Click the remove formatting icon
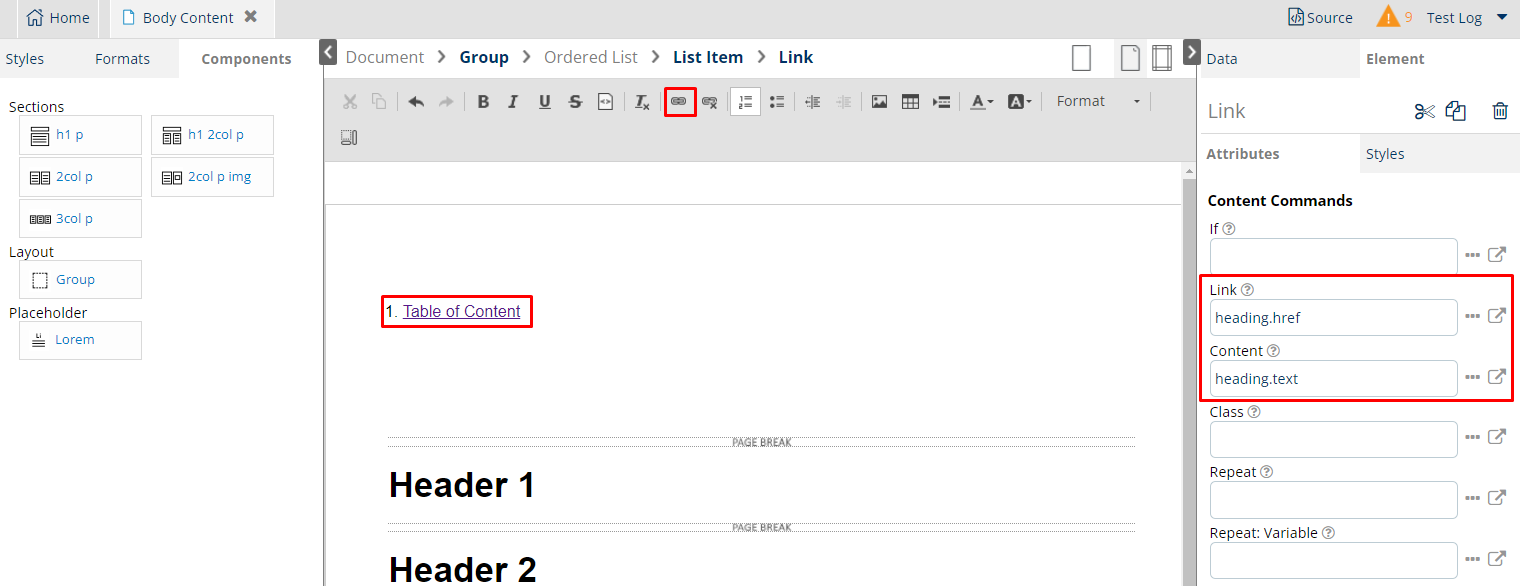Screen dimensions: 1520x586 coord(642,102)
